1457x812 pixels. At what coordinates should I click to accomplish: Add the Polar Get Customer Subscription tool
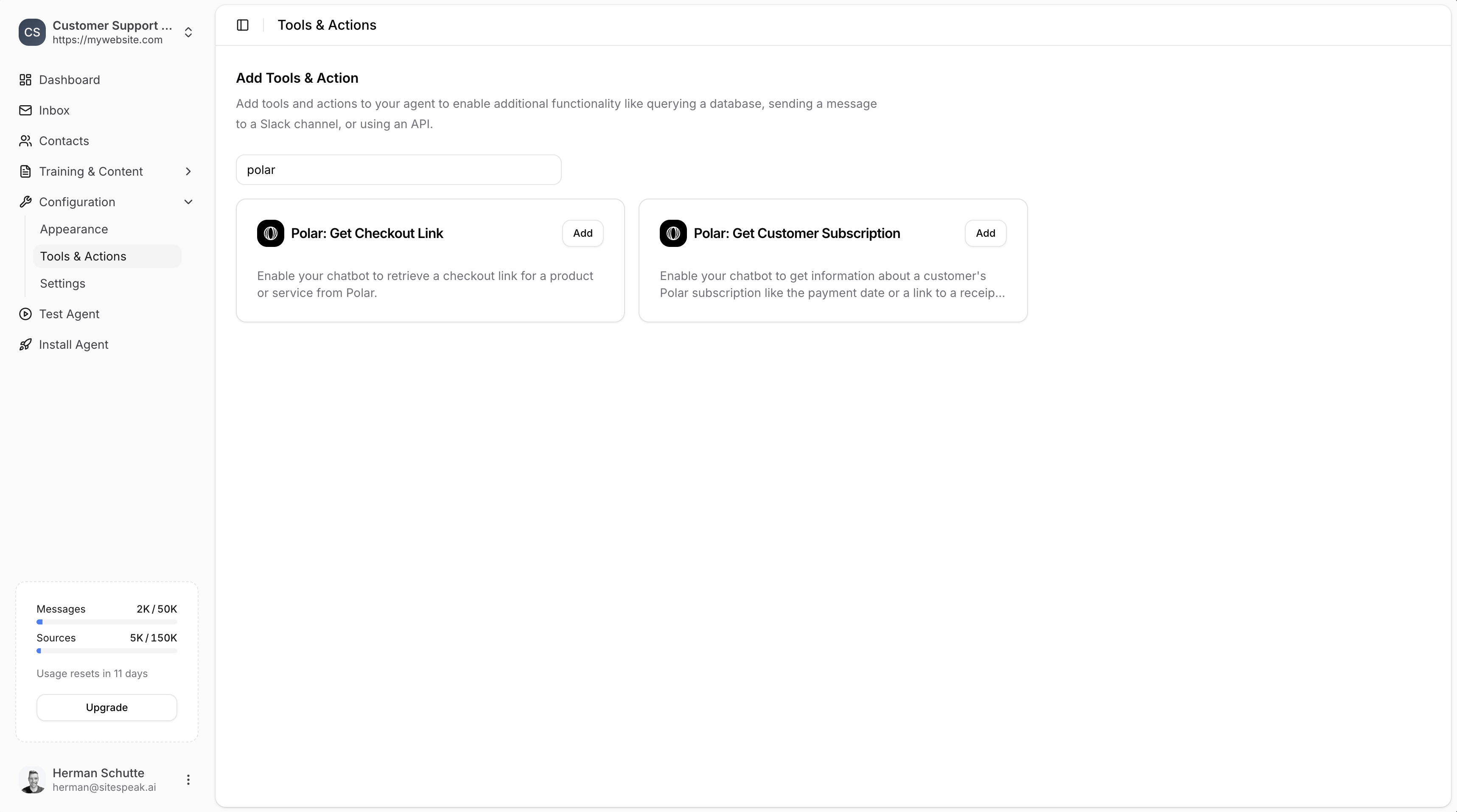(985, 233)
